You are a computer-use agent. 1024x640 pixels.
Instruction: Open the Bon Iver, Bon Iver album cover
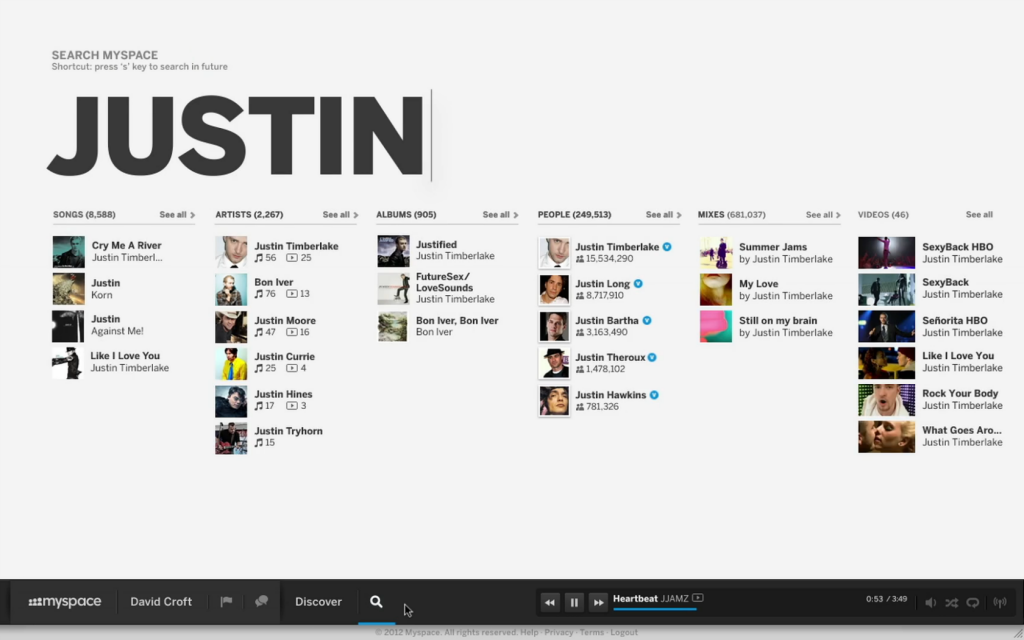[x=393, y=326]
